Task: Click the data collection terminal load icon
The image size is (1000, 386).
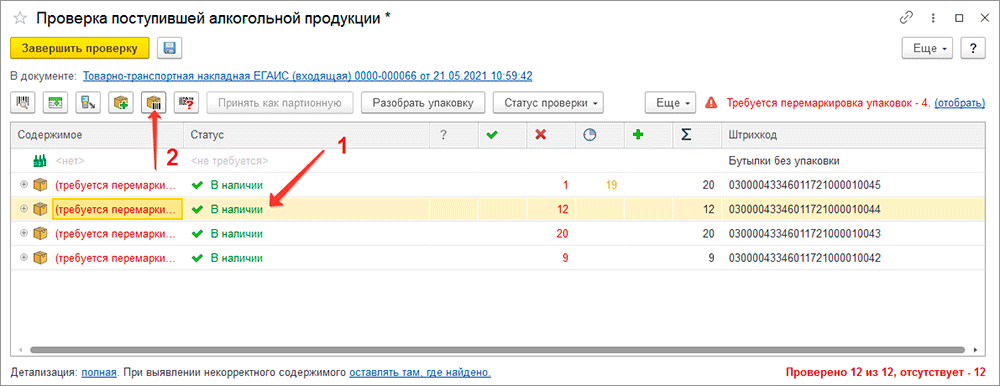Action: click(88, 103)
